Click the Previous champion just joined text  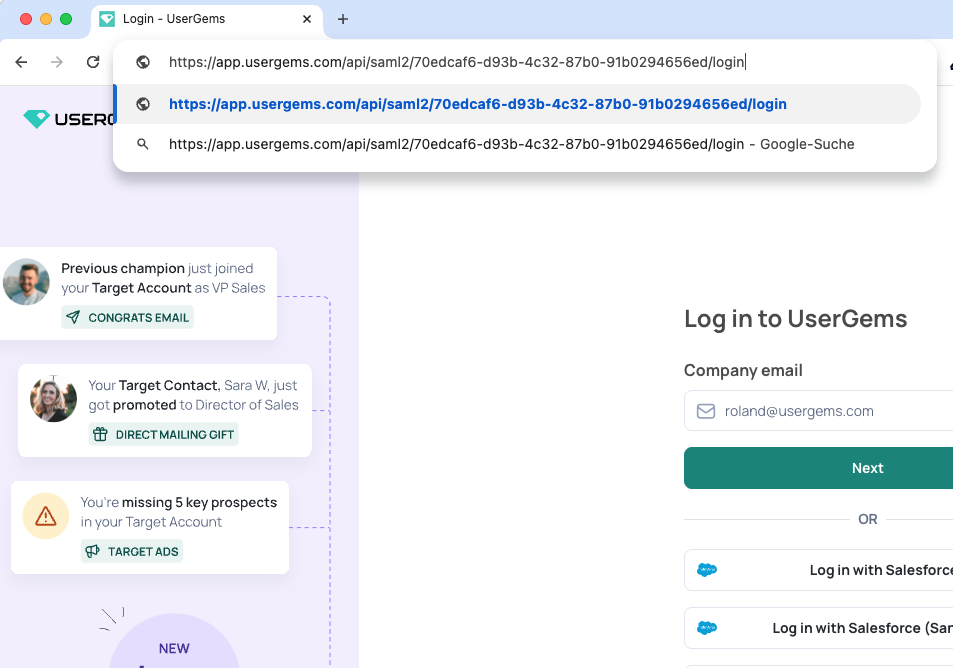[x=163, y=278]
